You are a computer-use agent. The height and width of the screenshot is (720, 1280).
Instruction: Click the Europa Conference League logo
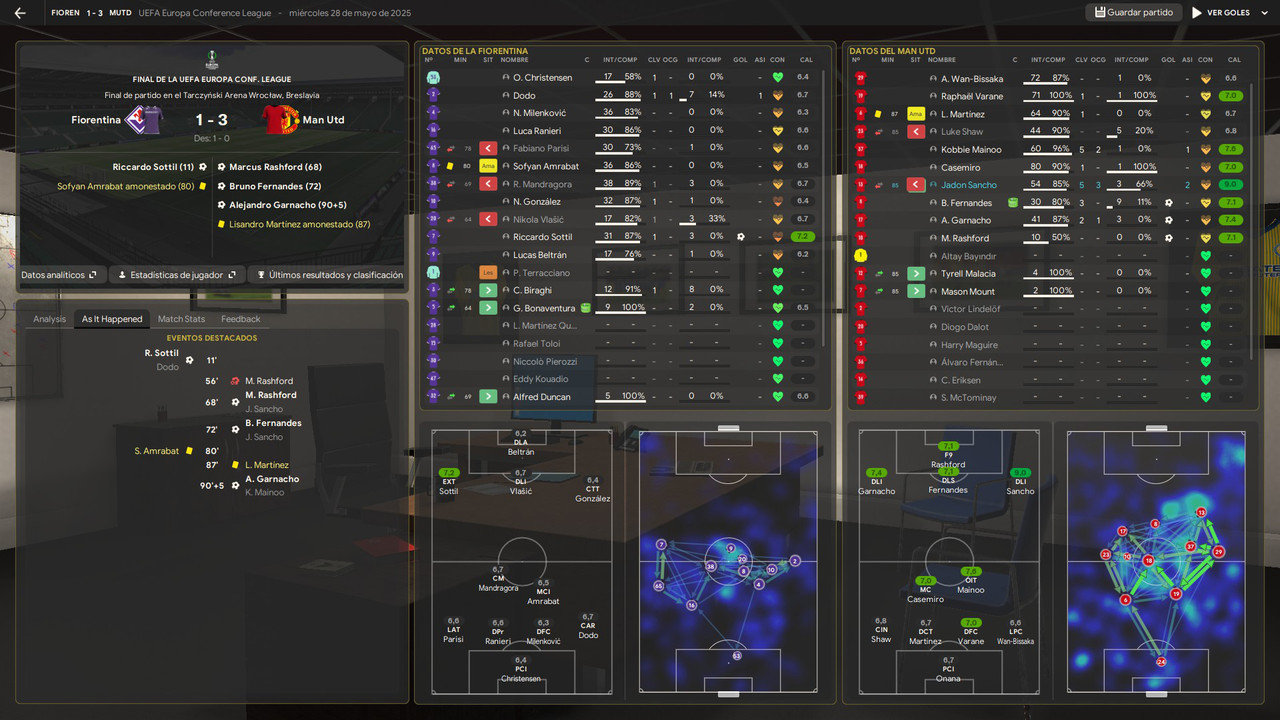(x=212, y=60)
